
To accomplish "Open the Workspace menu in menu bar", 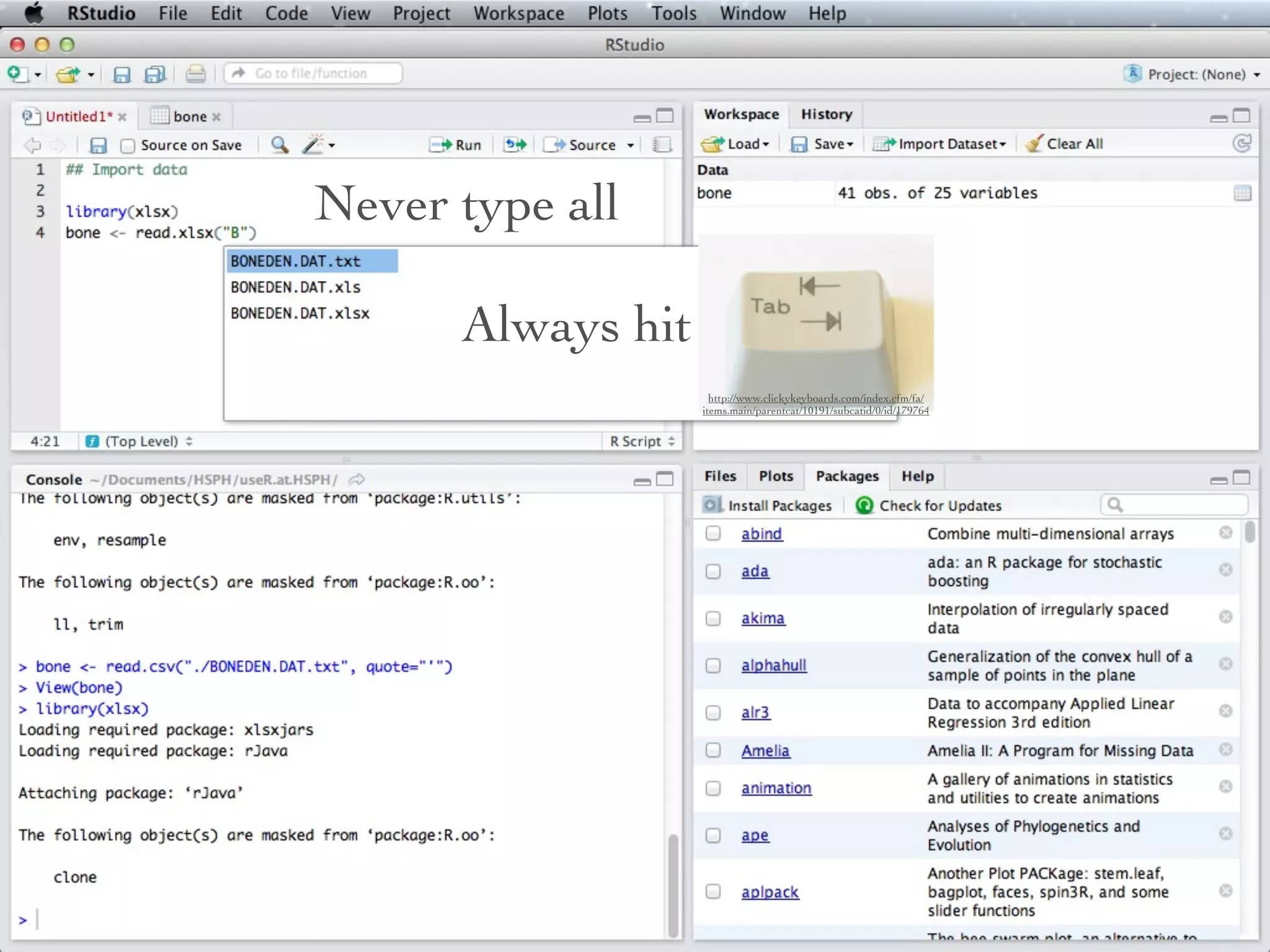I will (x=519, y=13).
